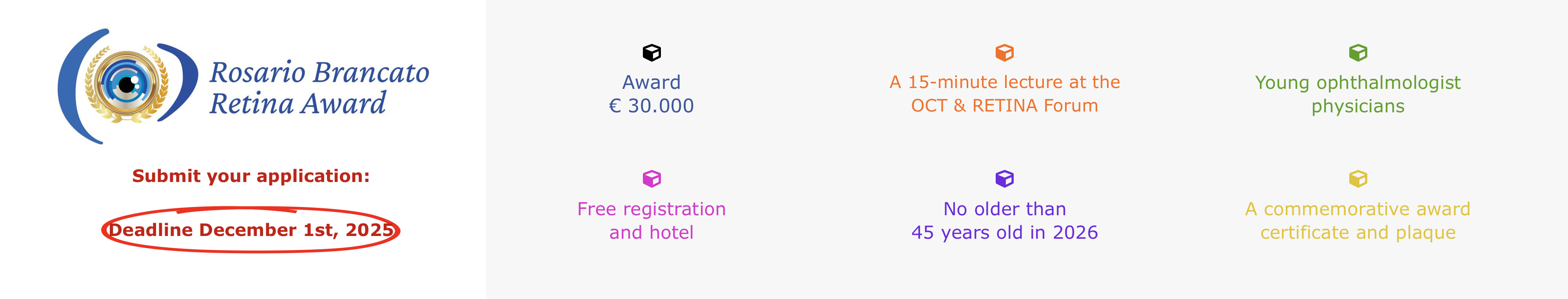1568x299 pixels.
Task: Click the magenta cube icon above Free registration
Action: tap(651, 179)
